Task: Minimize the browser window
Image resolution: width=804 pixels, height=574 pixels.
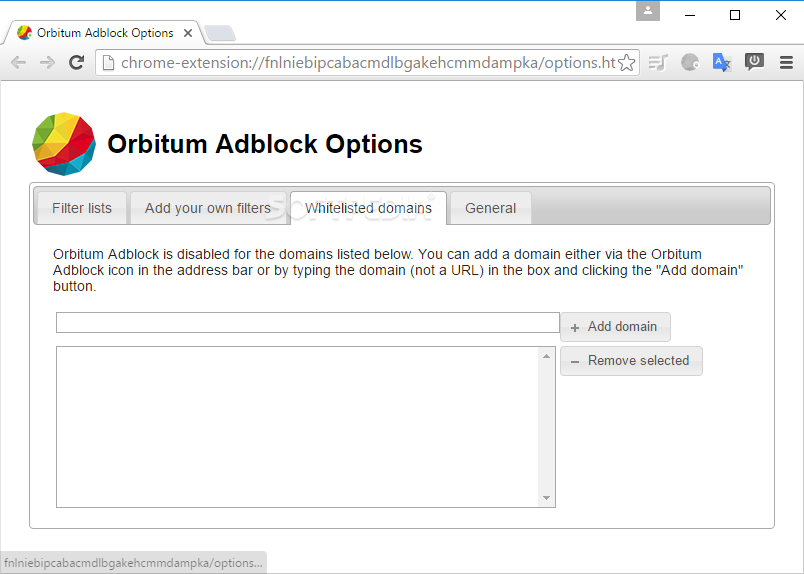Action: [x=690, y=15]
